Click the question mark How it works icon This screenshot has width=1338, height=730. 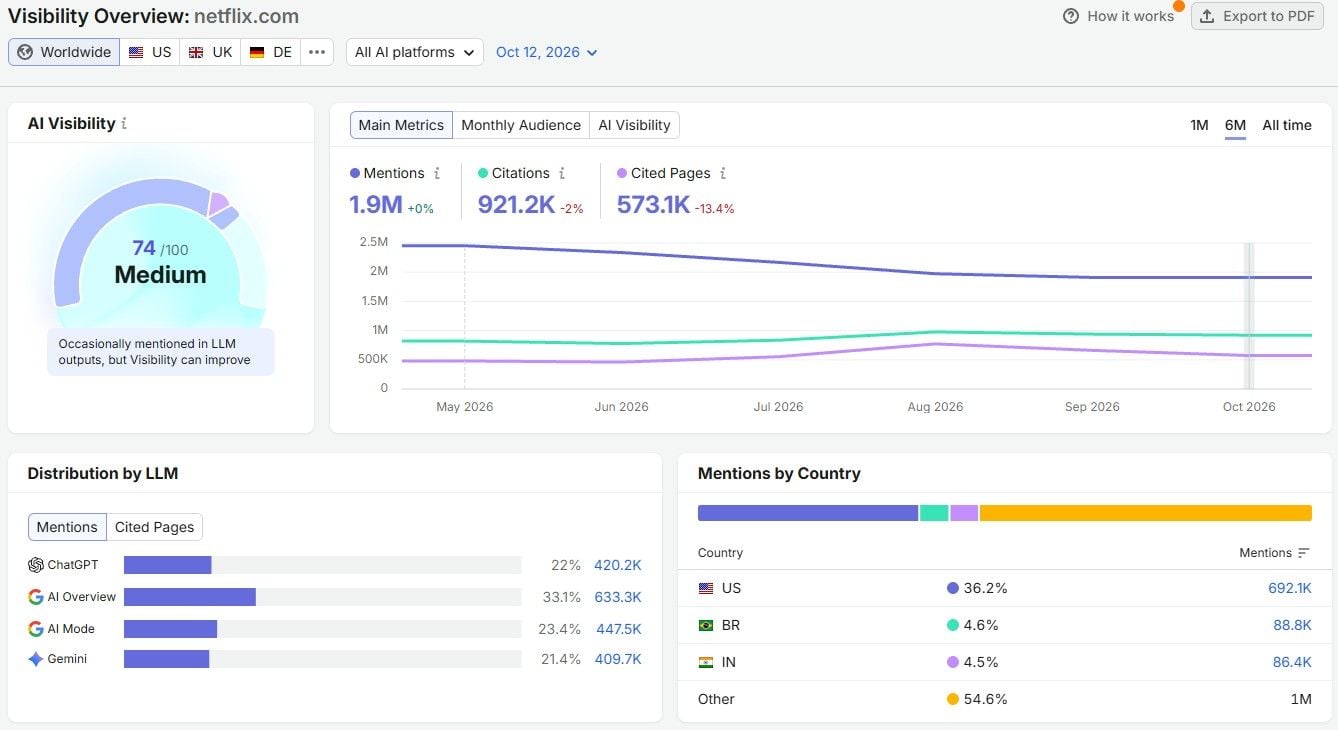coord(1071,16)
